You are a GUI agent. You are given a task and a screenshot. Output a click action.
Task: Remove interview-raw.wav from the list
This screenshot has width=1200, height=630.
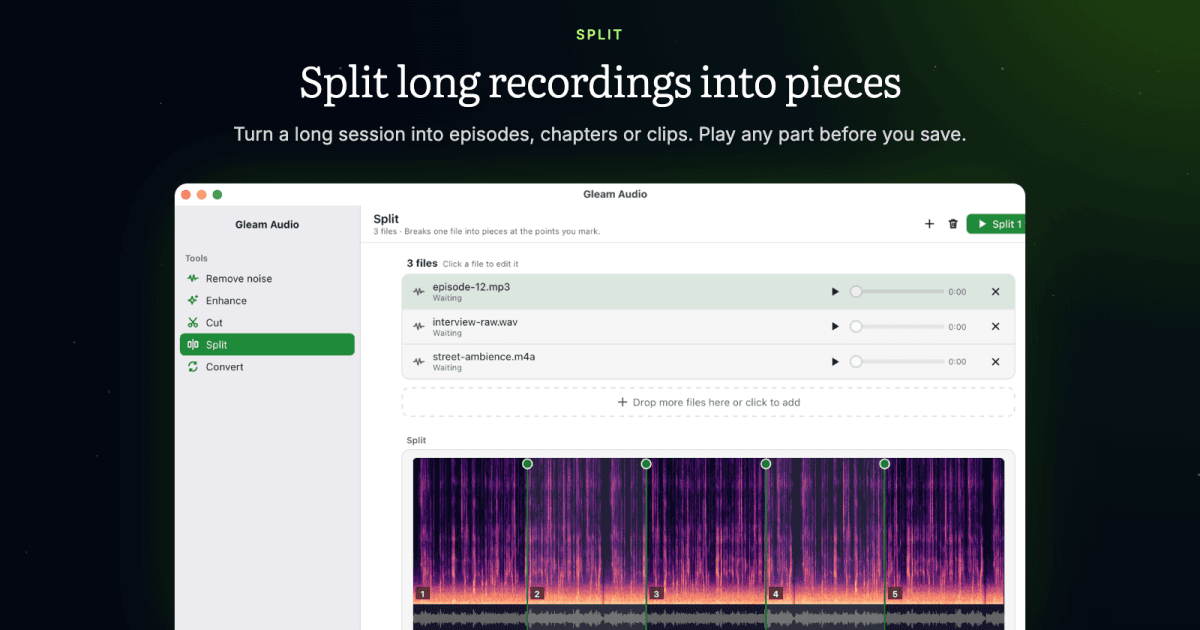coord(995,327)
